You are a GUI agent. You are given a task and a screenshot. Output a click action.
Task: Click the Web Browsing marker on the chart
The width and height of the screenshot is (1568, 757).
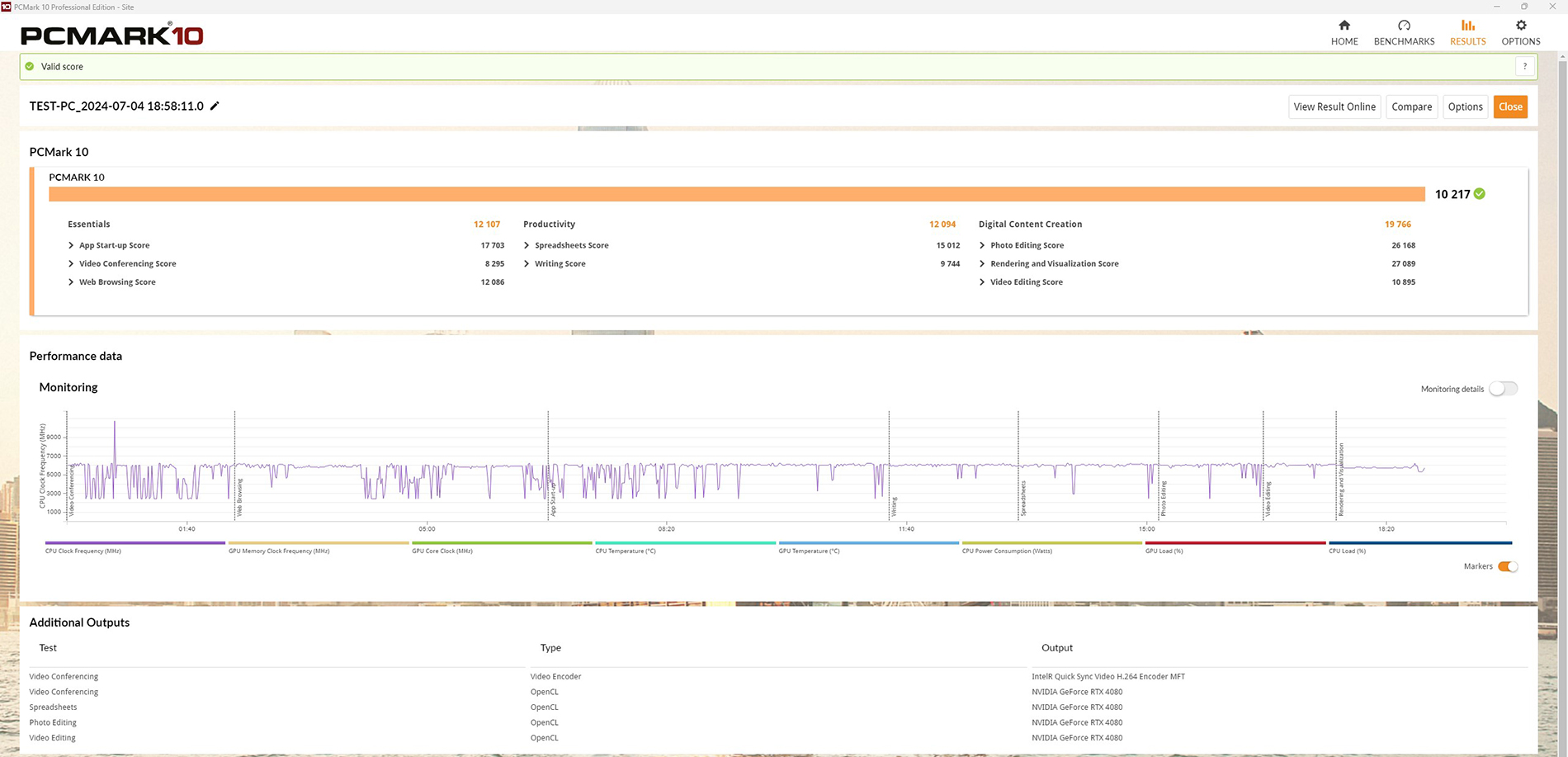pyautogui.click(x=239, y=498)
